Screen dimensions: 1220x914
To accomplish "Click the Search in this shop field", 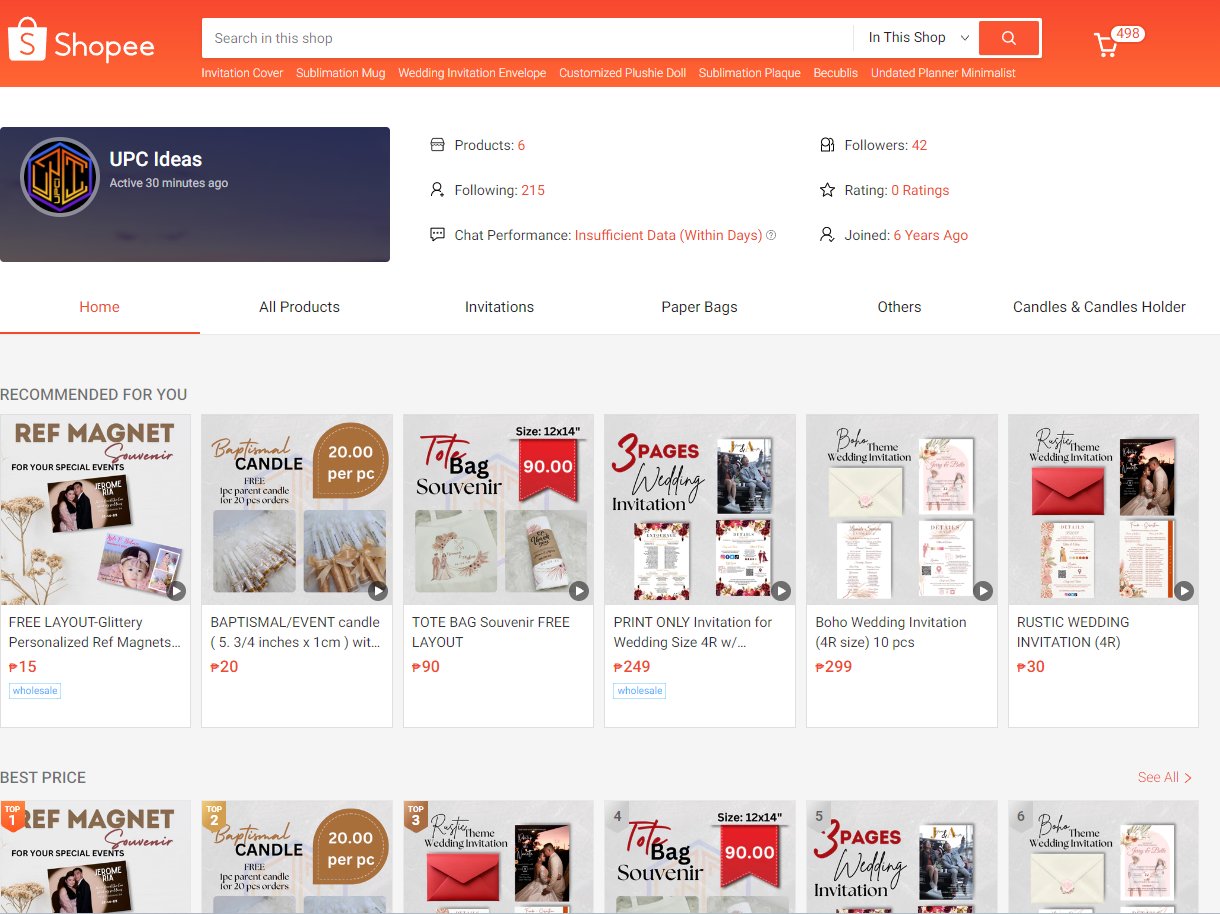I will [528, 38].
